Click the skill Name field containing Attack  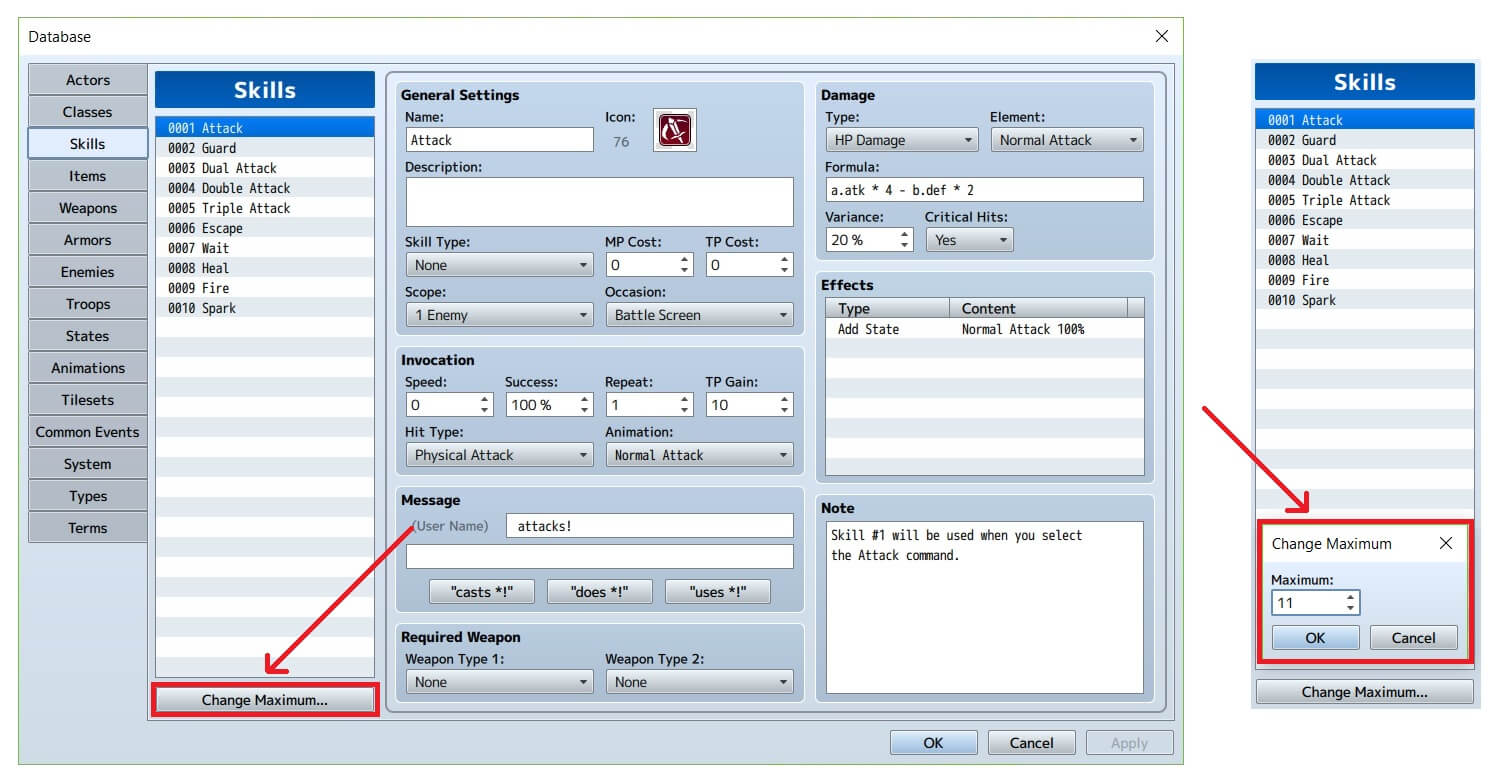coord(499,140)
